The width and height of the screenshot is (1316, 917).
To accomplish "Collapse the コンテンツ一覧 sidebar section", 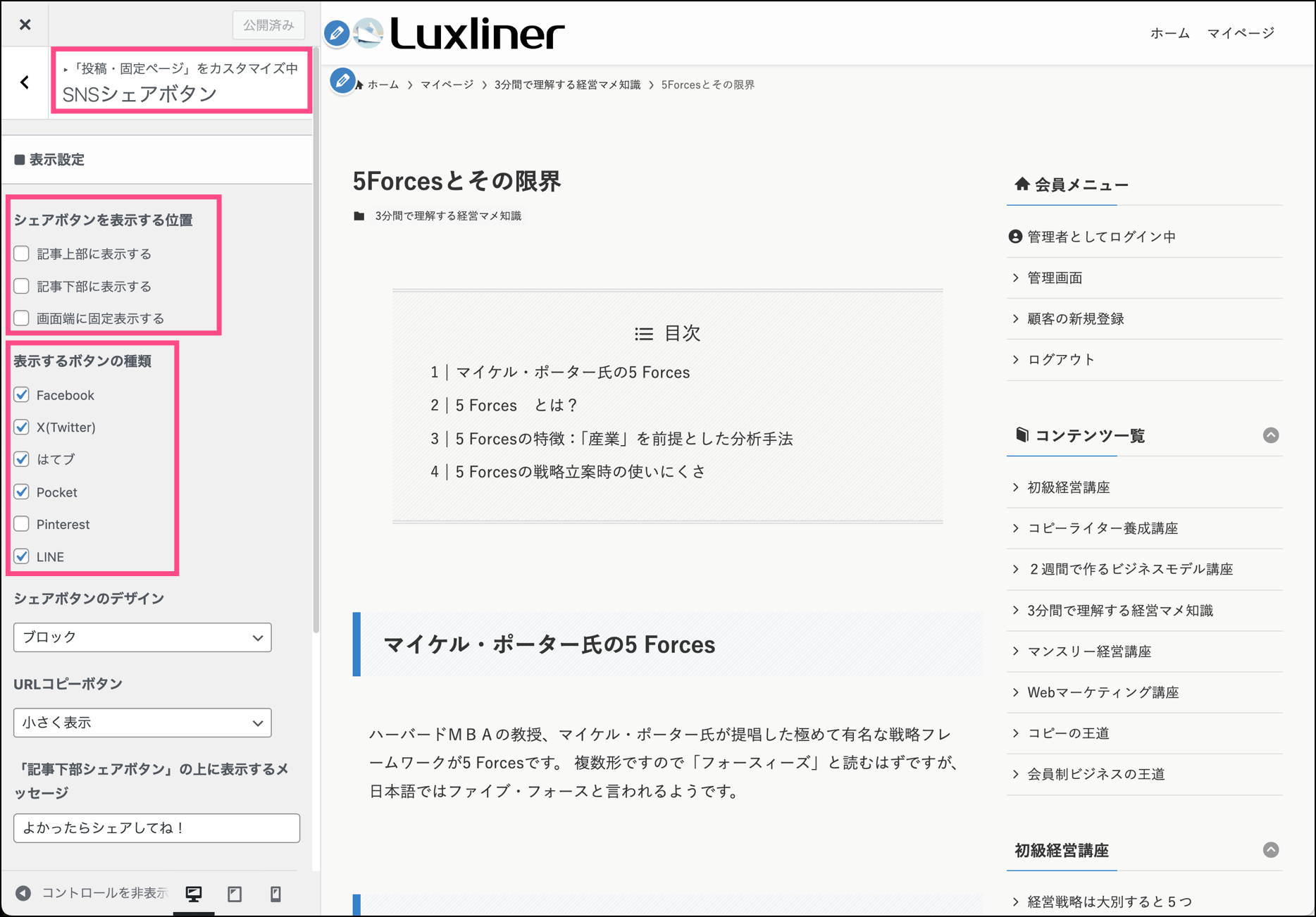I will [1270, 435].
